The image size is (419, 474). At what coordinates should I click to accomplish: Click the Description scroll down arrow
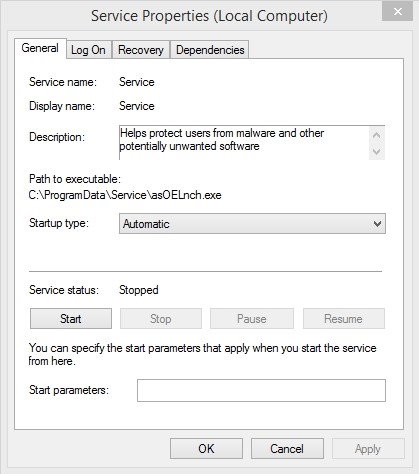tap(377, 152)
